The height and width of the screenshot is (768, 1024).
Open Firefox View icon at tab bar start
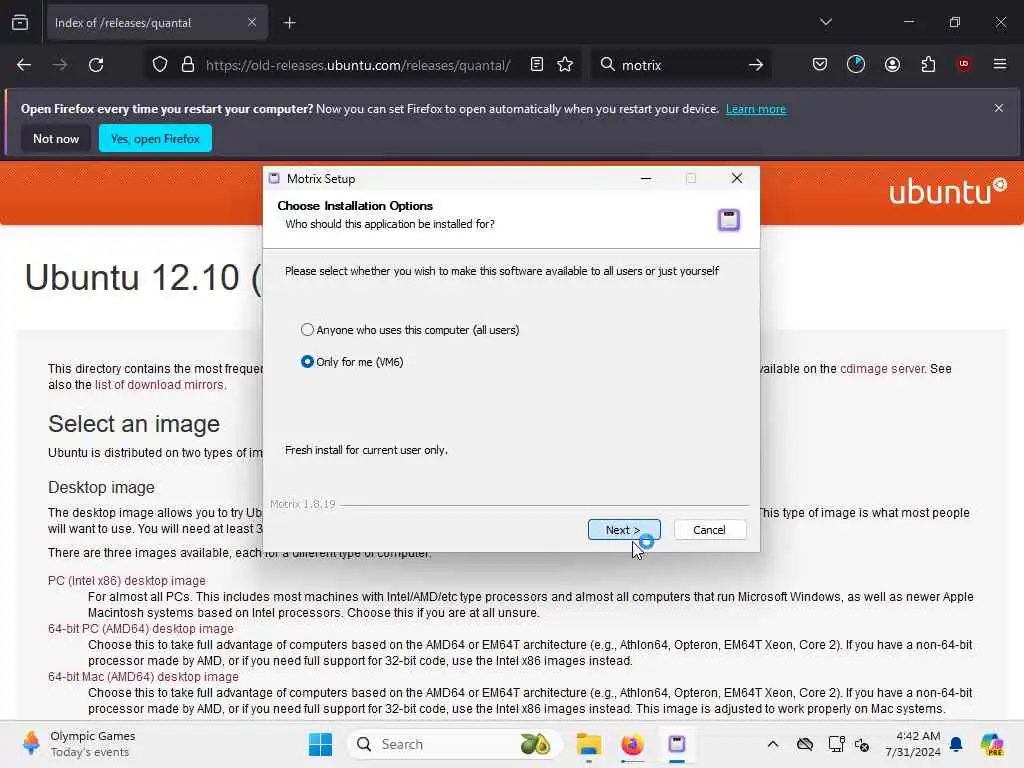point(20,23)
